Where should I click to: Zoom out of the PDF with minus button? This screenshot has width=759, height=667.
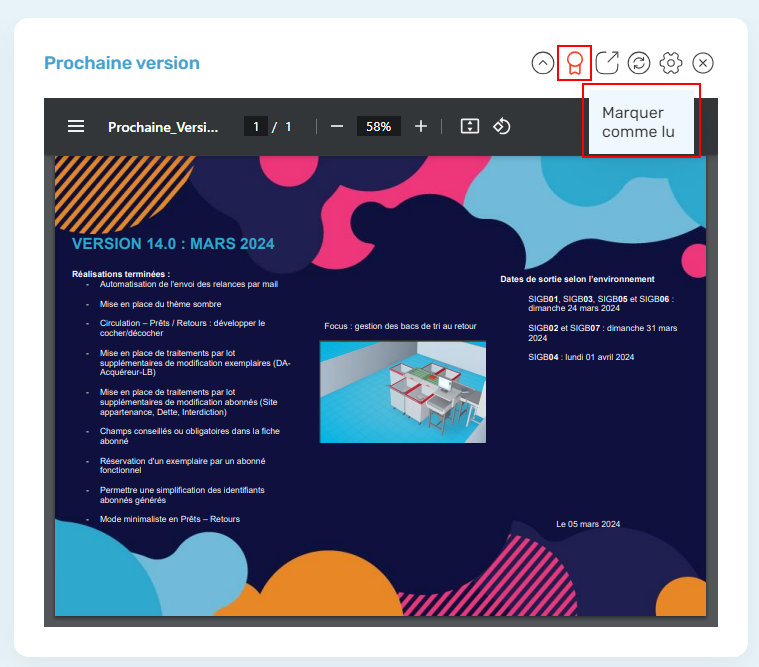click(x=337, y=126)
